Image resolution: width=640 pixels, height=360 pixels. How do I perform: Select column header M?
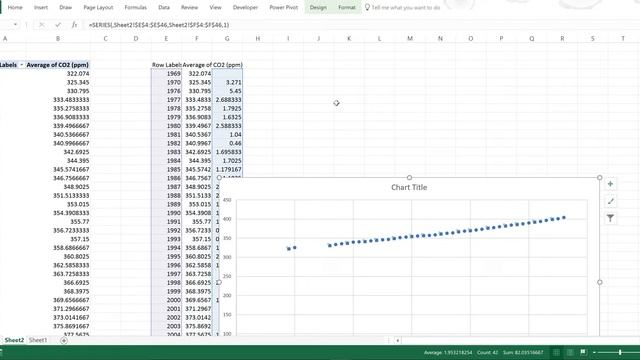click(x=410, y=38)
